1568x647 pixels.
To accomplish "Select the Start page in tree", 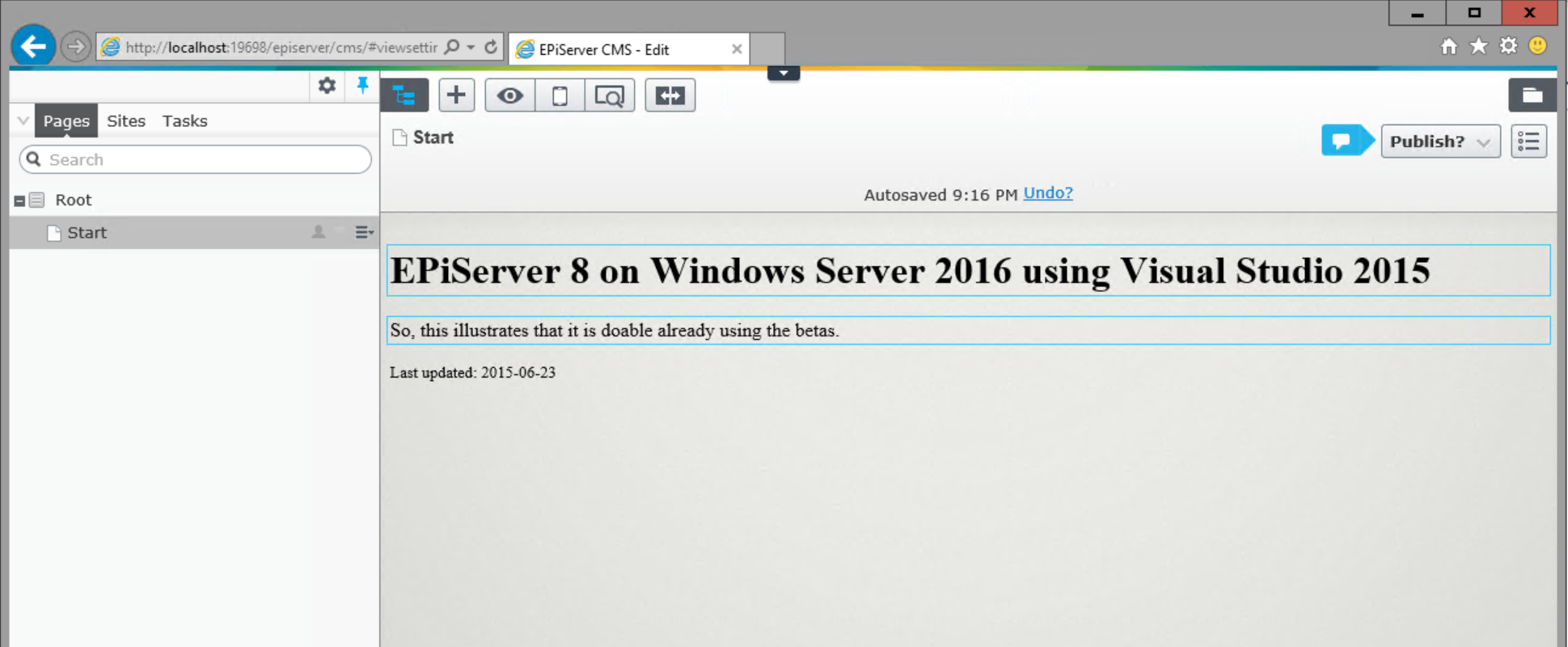I will (87, 233).
